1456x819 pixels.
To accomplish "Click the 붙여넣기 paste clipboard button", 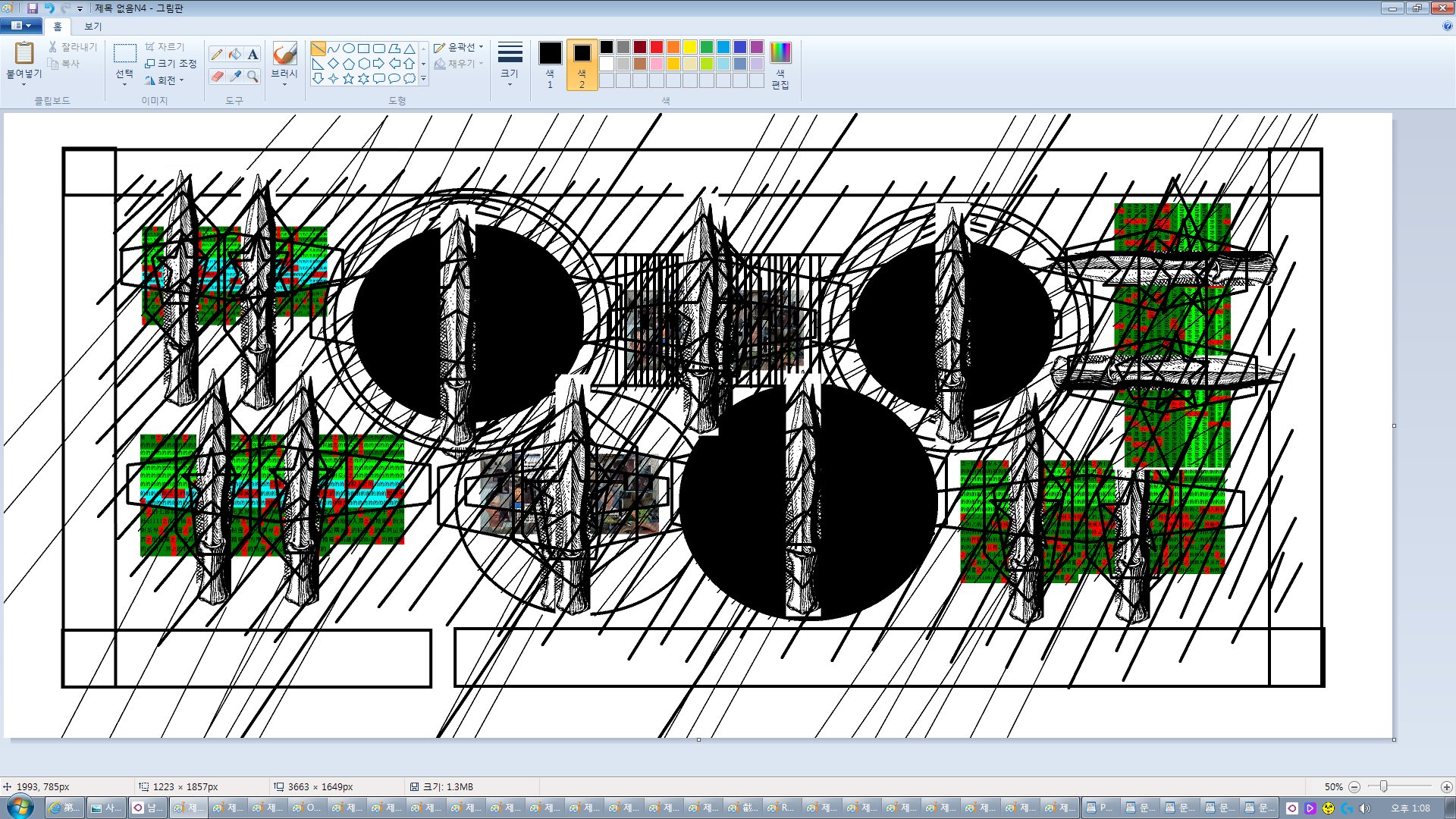I will point(24,54).
